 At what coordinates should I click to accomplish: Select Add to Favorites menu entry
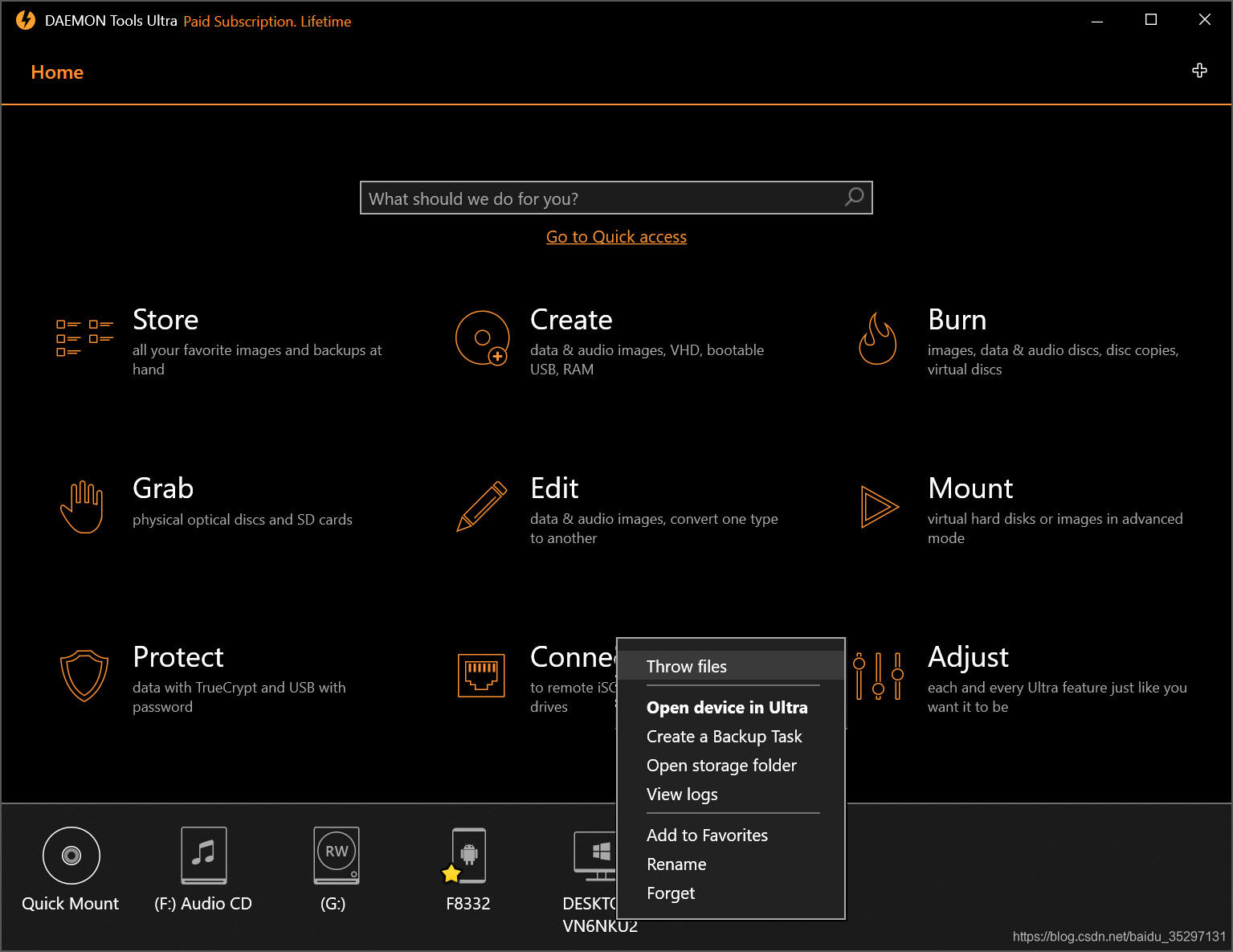coord(731,836)
